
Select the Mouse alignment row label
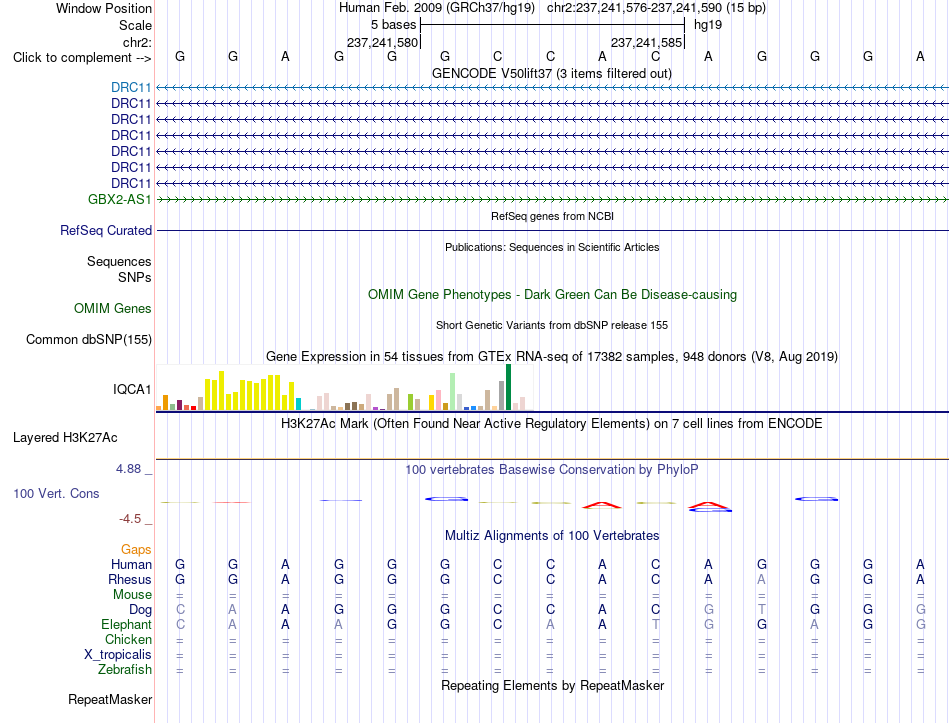[132, 595]
